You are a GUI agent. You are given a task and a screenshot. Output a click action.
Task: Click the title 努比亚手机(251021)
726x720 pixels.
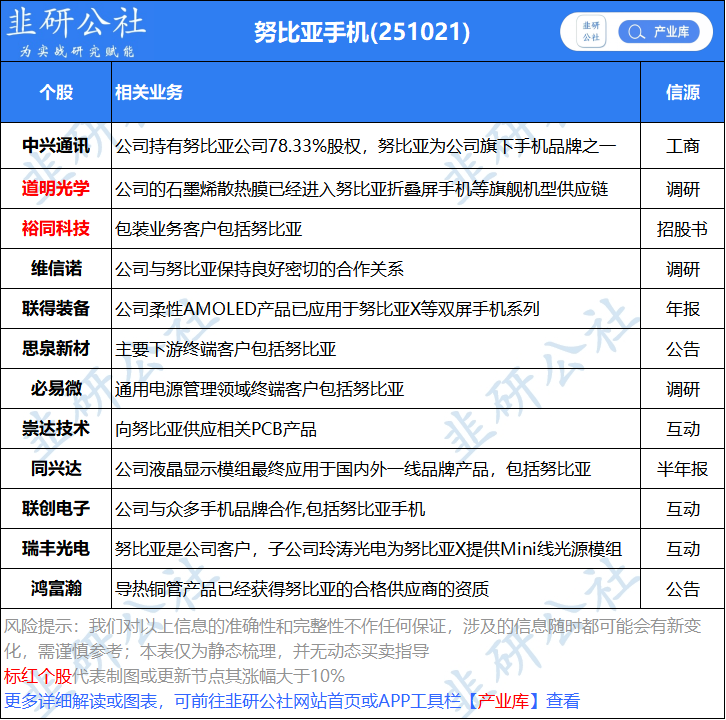point(362,32)
